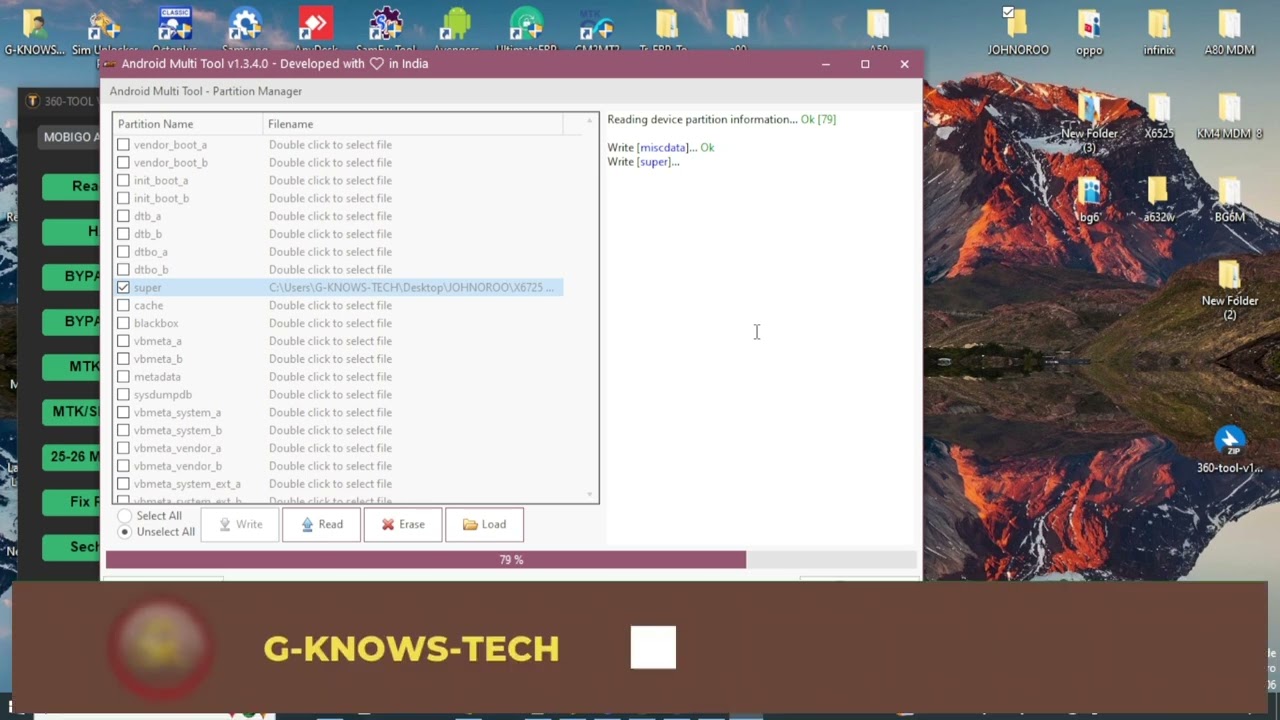This screenshot has width=1280, height=720.
Task: Launch AnyDesk from the desktop
Action: click(315, 30)
